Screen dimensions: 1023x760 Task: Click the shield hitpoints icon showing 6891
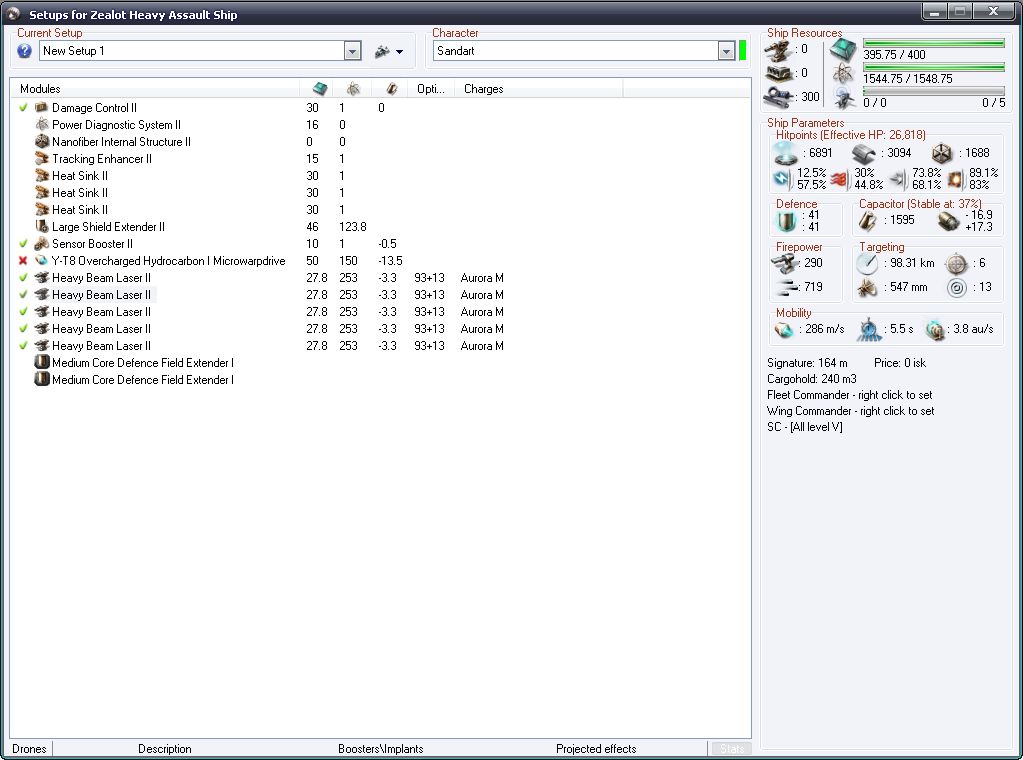pos(786,153)
